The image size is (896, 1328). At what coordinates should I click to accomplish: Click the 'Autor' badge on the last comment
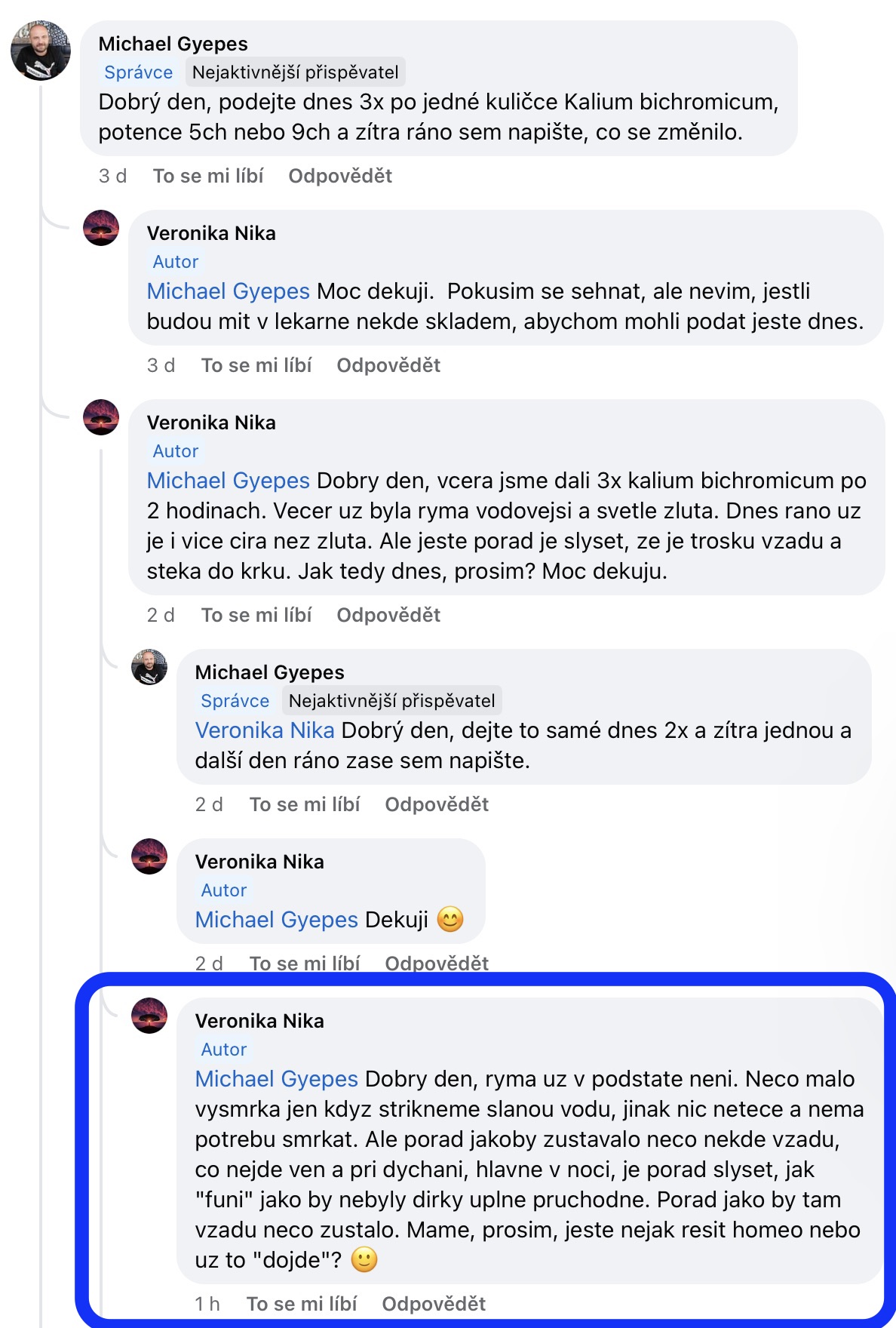(224, 1050)
